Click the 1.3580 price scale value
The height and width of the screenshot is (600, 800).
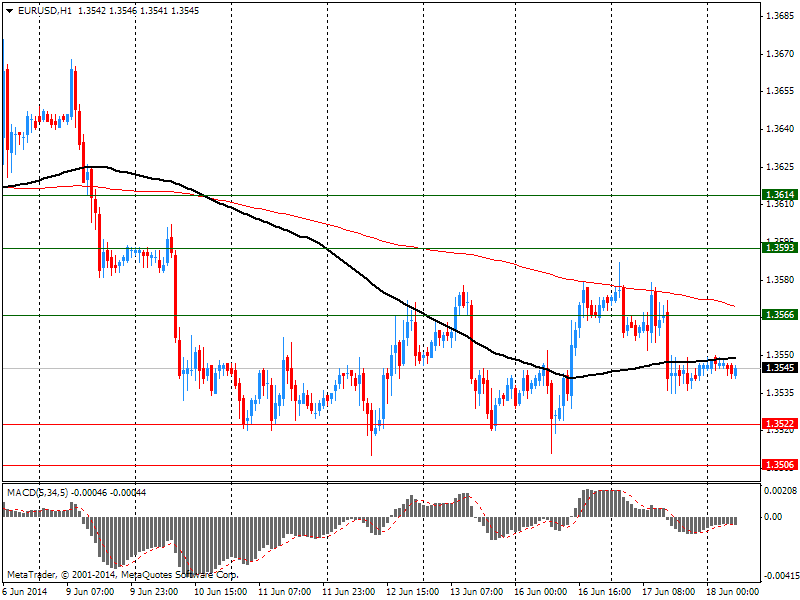[780, 280]
